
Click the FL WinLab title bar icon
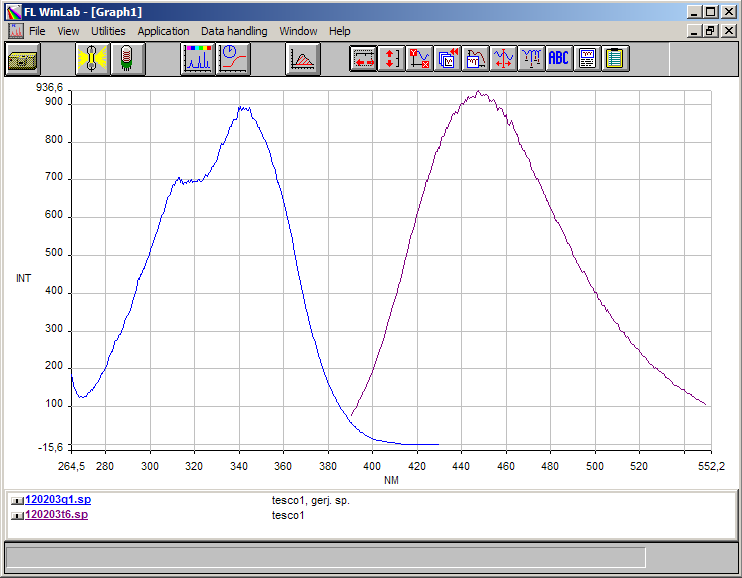(13, 12)
